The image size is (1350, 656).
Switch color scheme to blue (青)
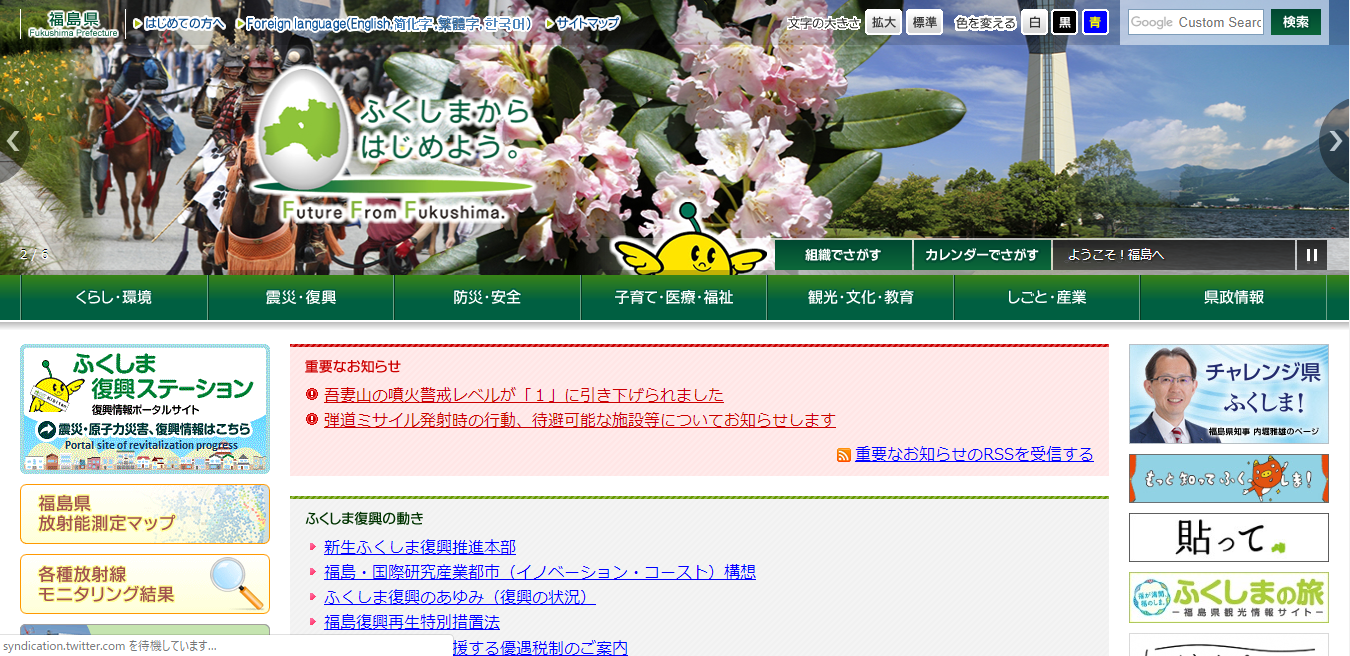[1095, 22]
